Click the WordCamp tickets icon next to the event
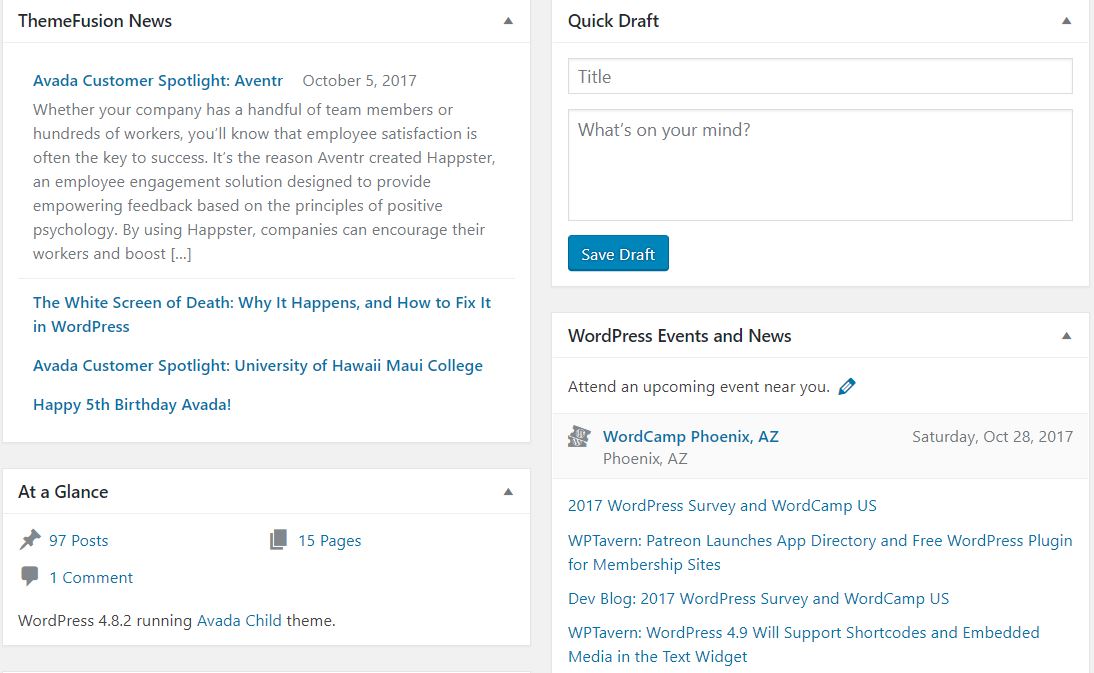1094x673 pixels. (x=578, y=436)
